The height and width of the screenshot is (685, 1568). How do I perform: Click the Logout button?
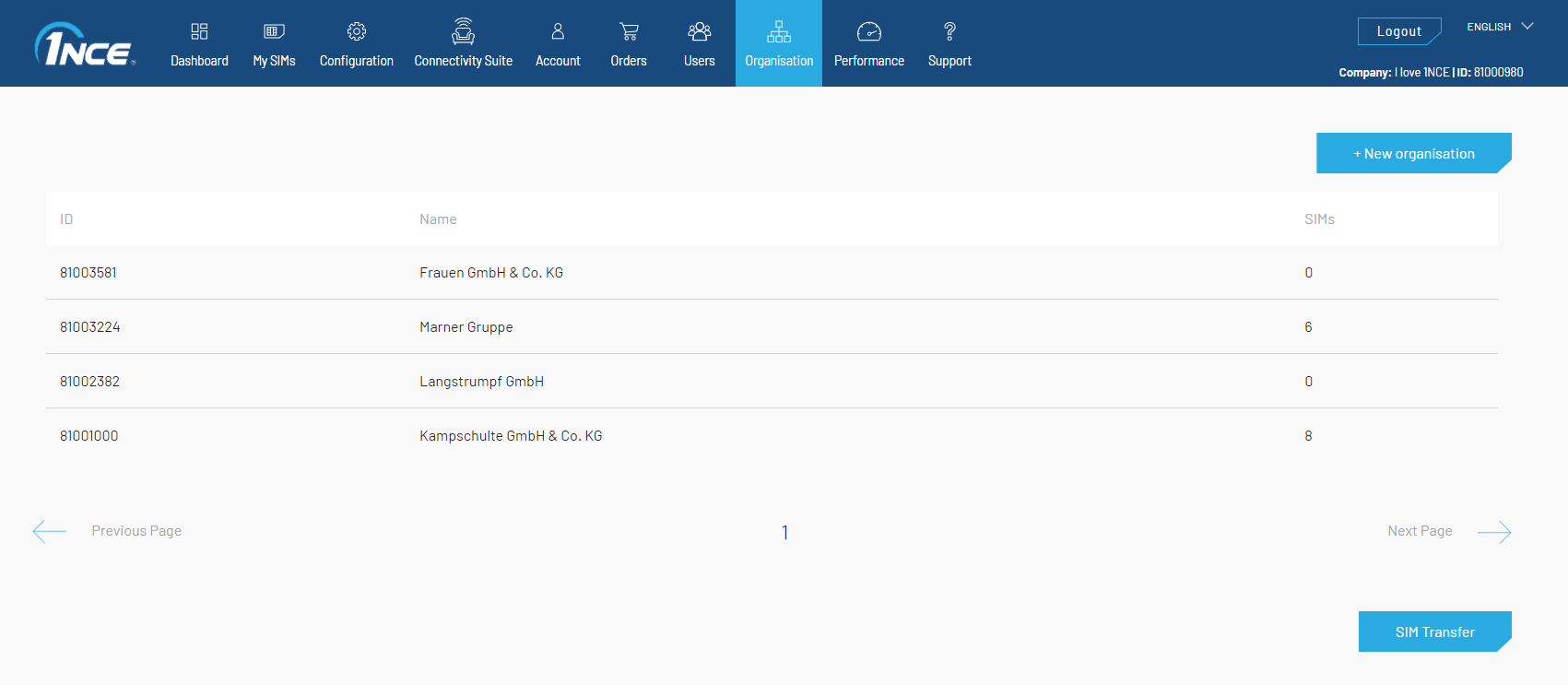(1398, 31)
